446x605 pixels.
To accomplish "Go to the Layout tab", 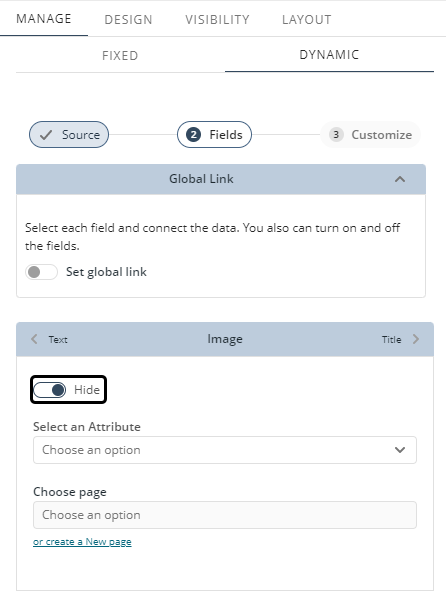I will pyautogui.click(x=307, y=20).
